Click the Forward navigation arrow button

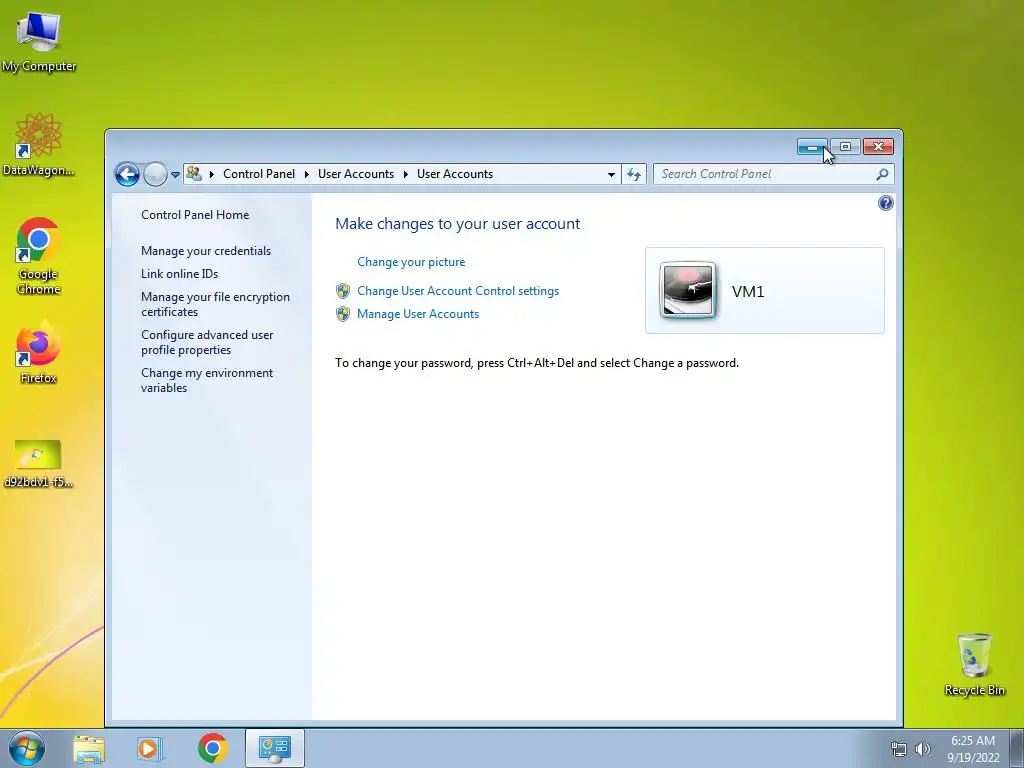[155, 174]
